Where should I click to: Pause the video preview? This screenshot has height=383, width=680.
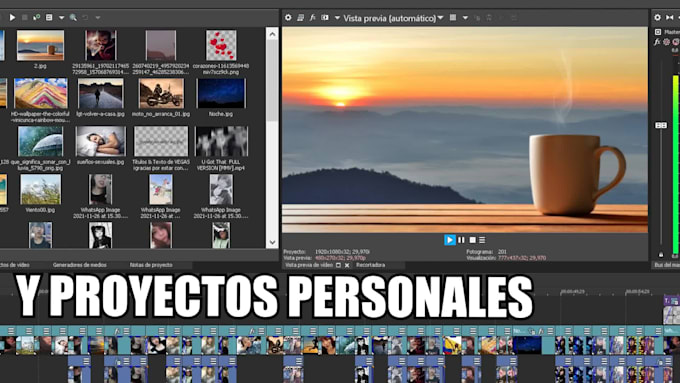point(461,240)
